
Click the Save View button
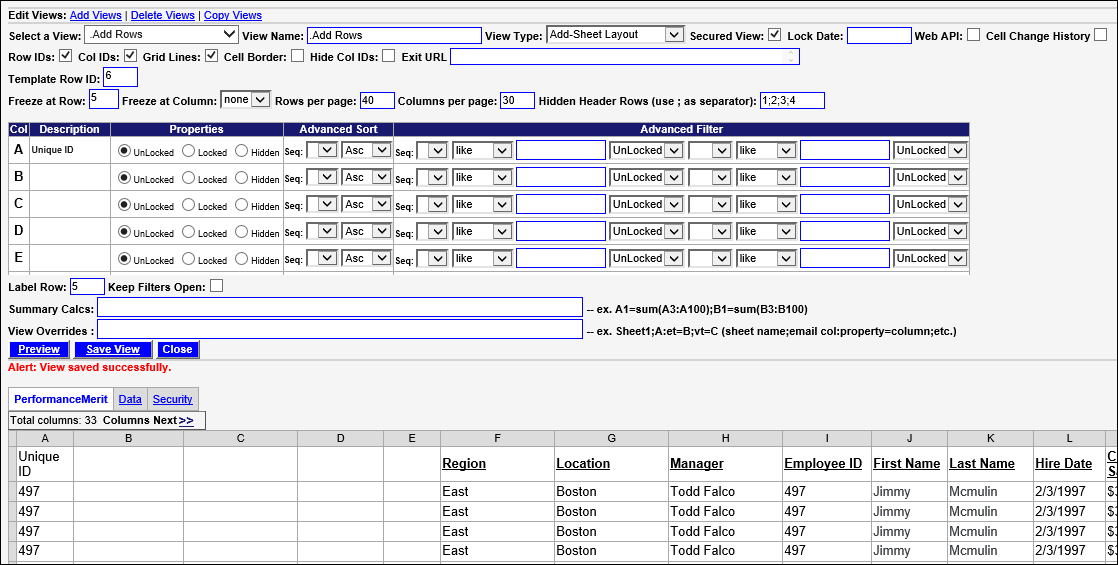pyautogui.click(x=113, y=350)
